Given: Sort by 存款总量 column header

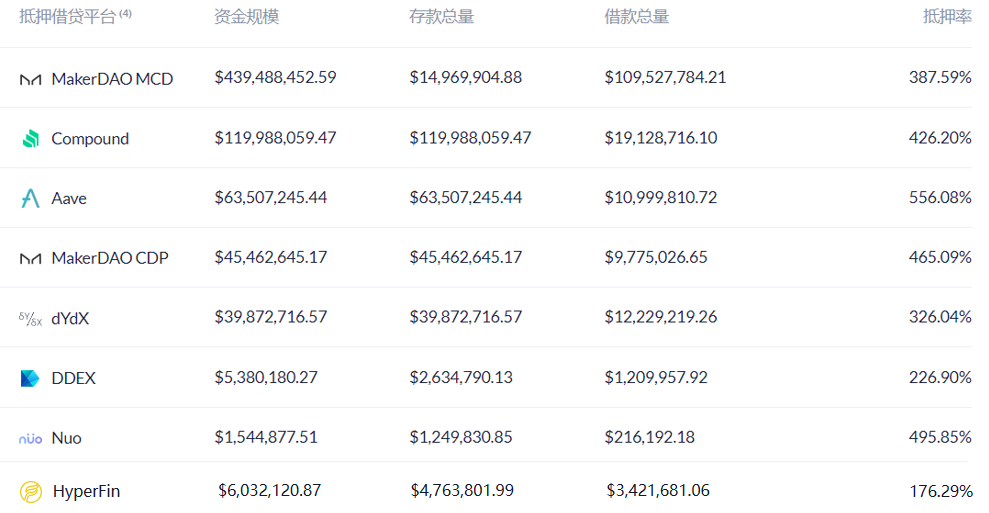Looking at the screenshot, I should tap(442, 16).
